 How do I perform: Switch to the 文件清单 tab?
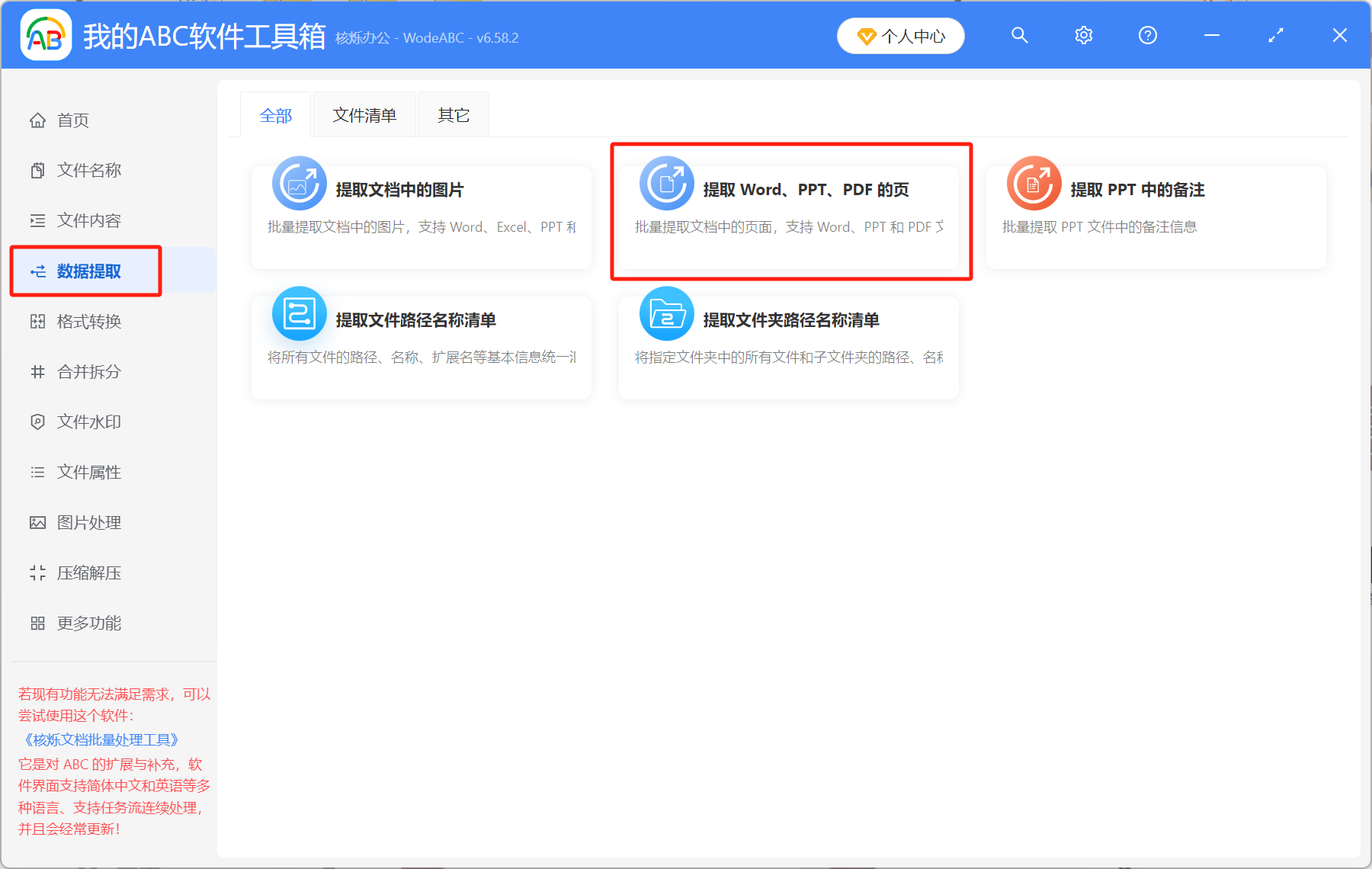click(364, 114)
